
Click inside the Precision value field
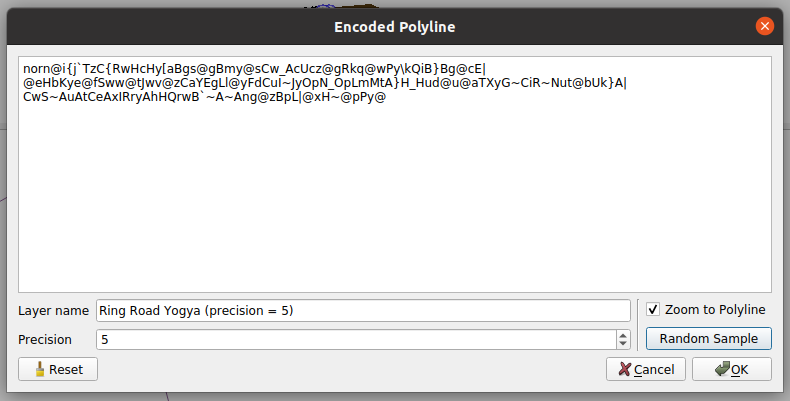tap(356, 340)
